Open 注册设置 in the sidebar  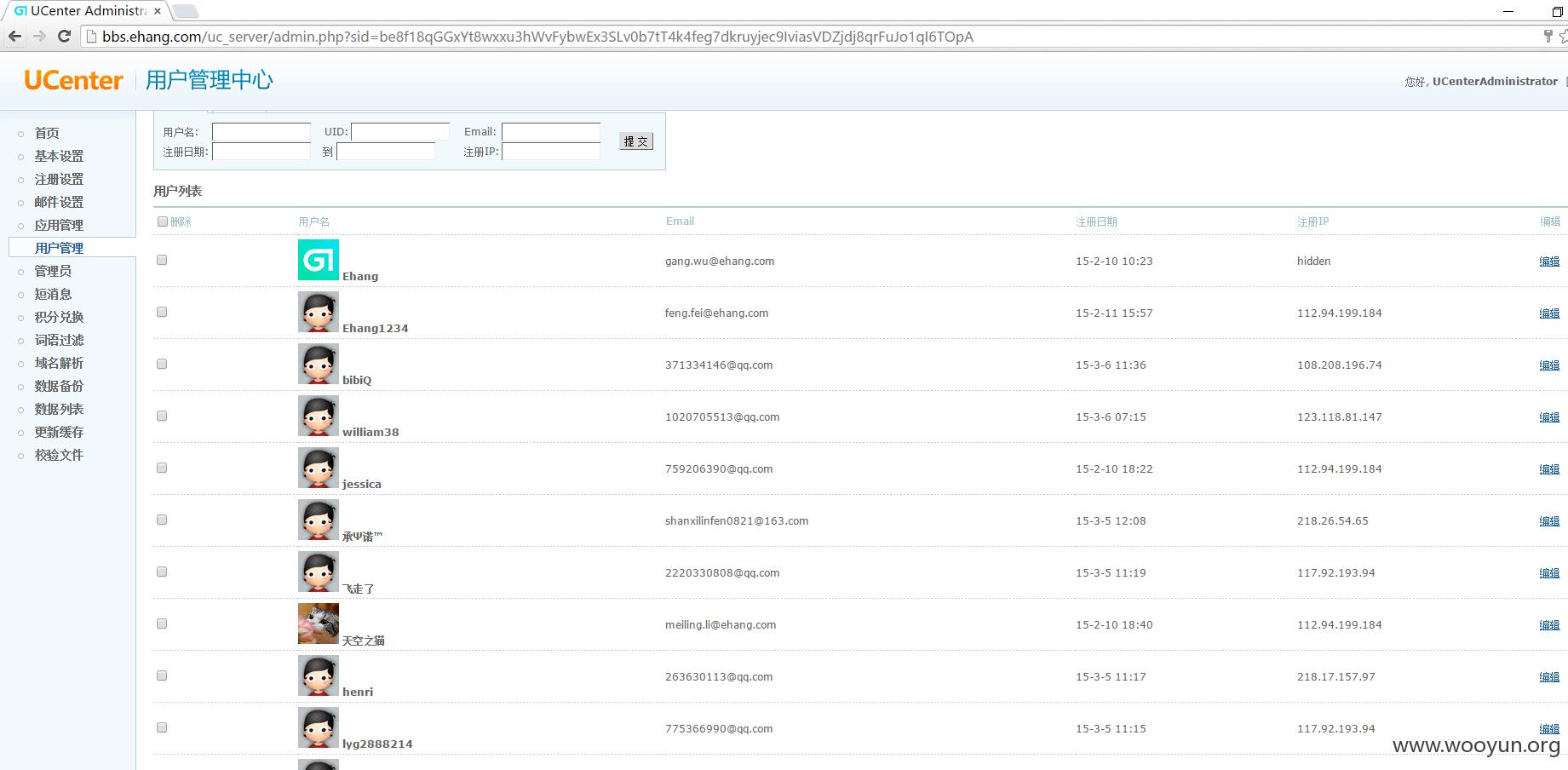tap(59, 179)
